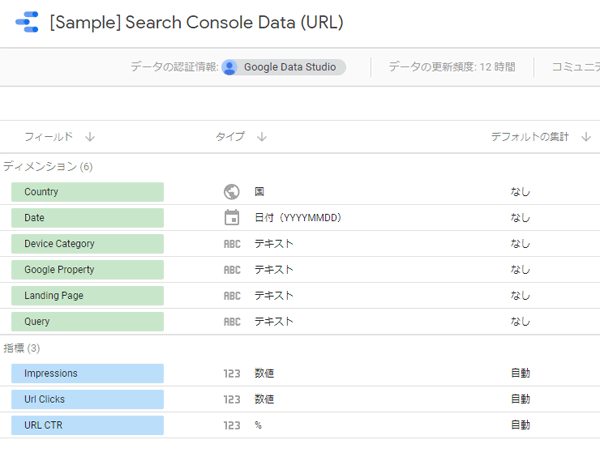Click the 123 type icon for URL CTR
Screen dimensions: 600x461
[232, 425]
